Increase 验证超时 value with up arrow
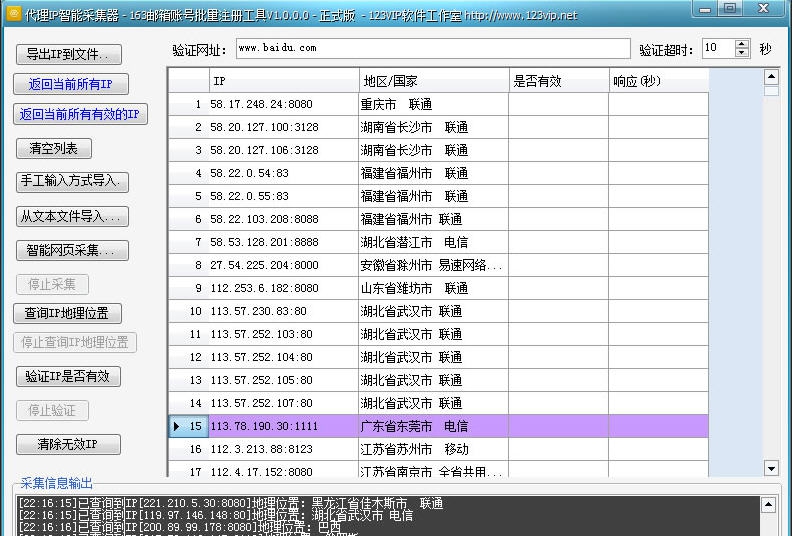 click(x=742, y=44)
